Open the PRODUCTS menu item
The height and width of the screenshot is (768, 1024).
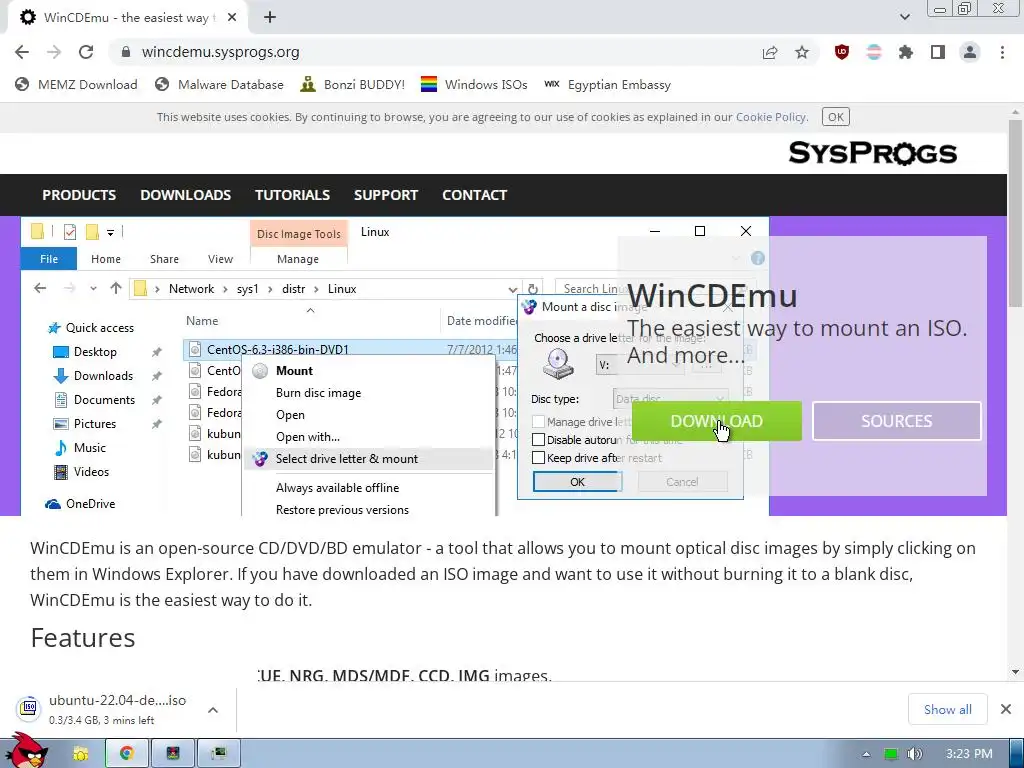[79, 195]
